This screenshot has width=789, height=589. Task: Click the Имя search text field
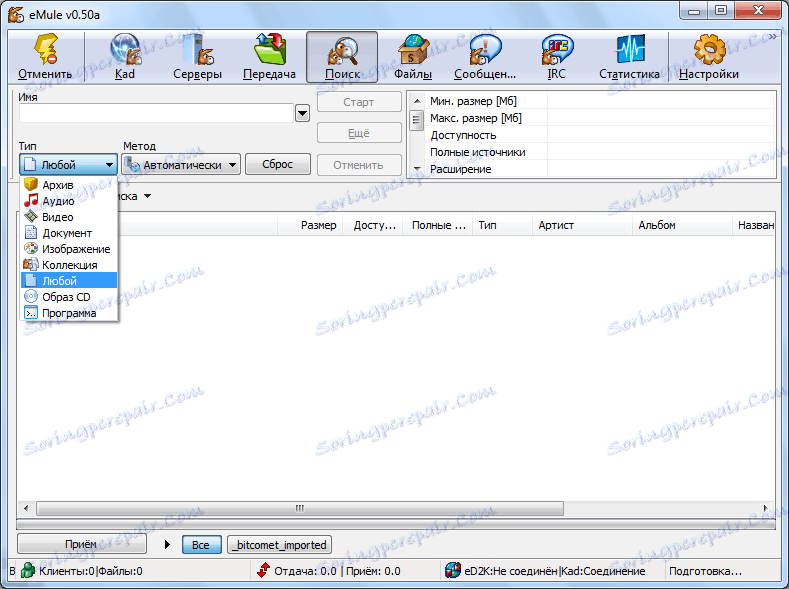(x=156, y=113)
